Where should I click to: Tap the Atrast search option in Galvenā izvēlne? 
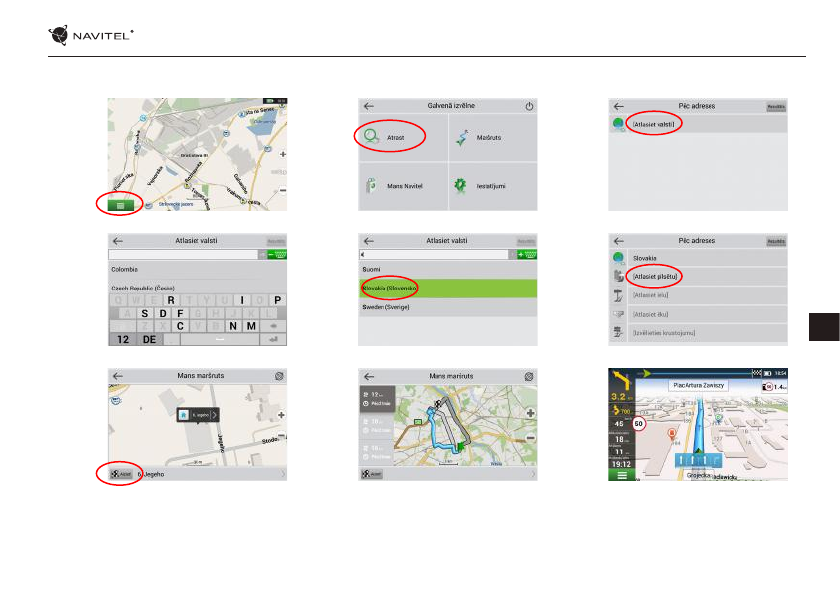[403, 137]
